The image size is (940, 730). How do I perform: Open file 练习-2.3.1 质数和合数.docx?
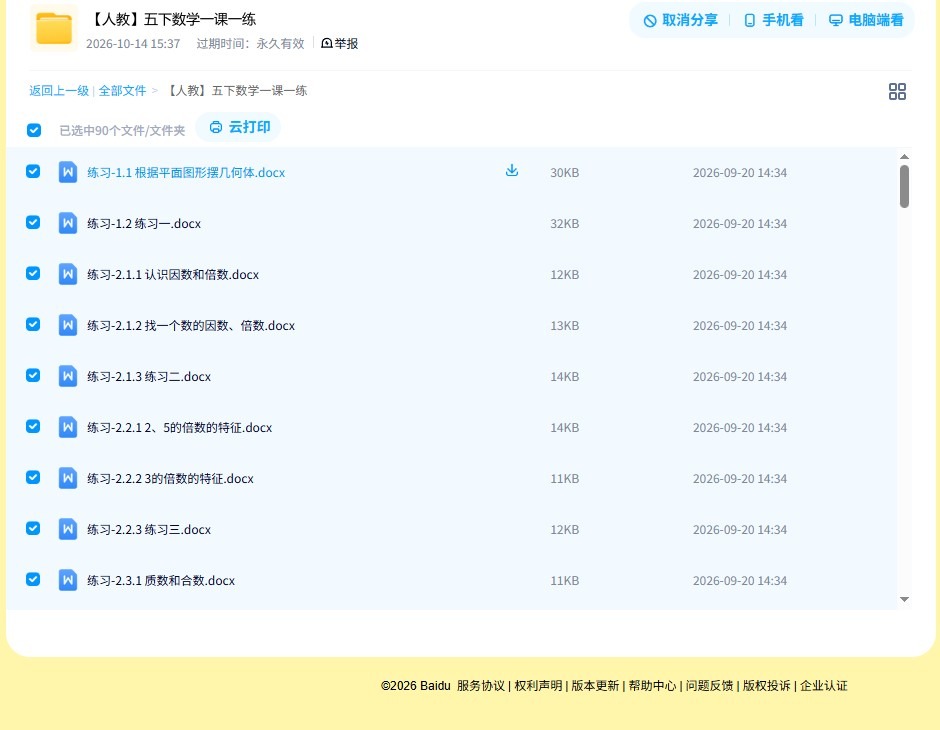(x=161, y=580)
